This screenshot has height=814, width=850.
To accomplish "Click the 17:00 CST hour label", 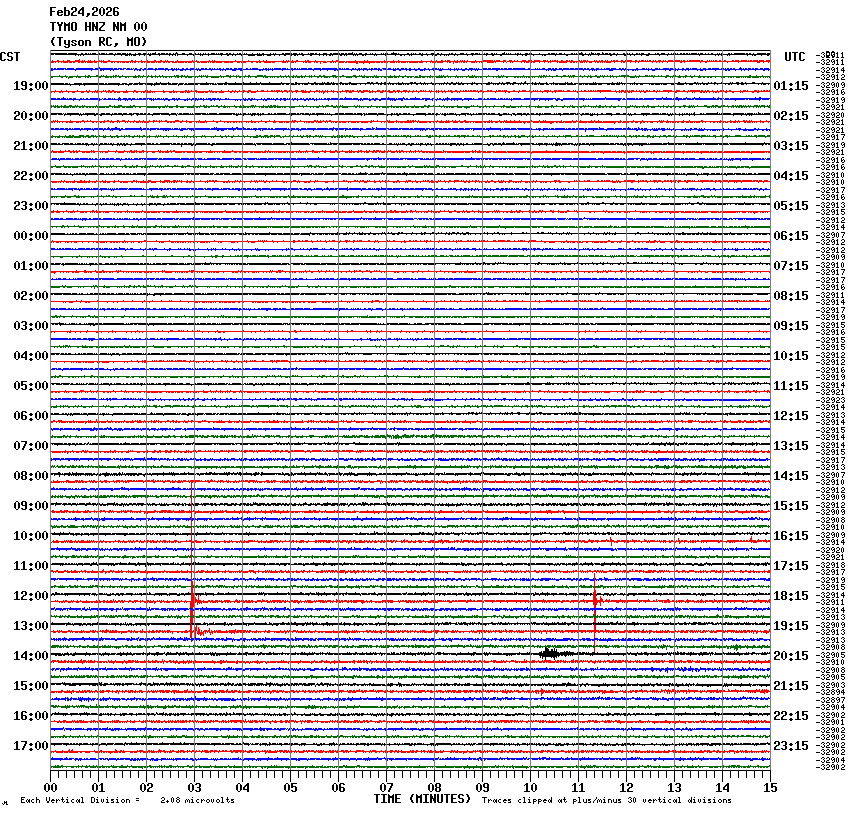I will (31, 746).
